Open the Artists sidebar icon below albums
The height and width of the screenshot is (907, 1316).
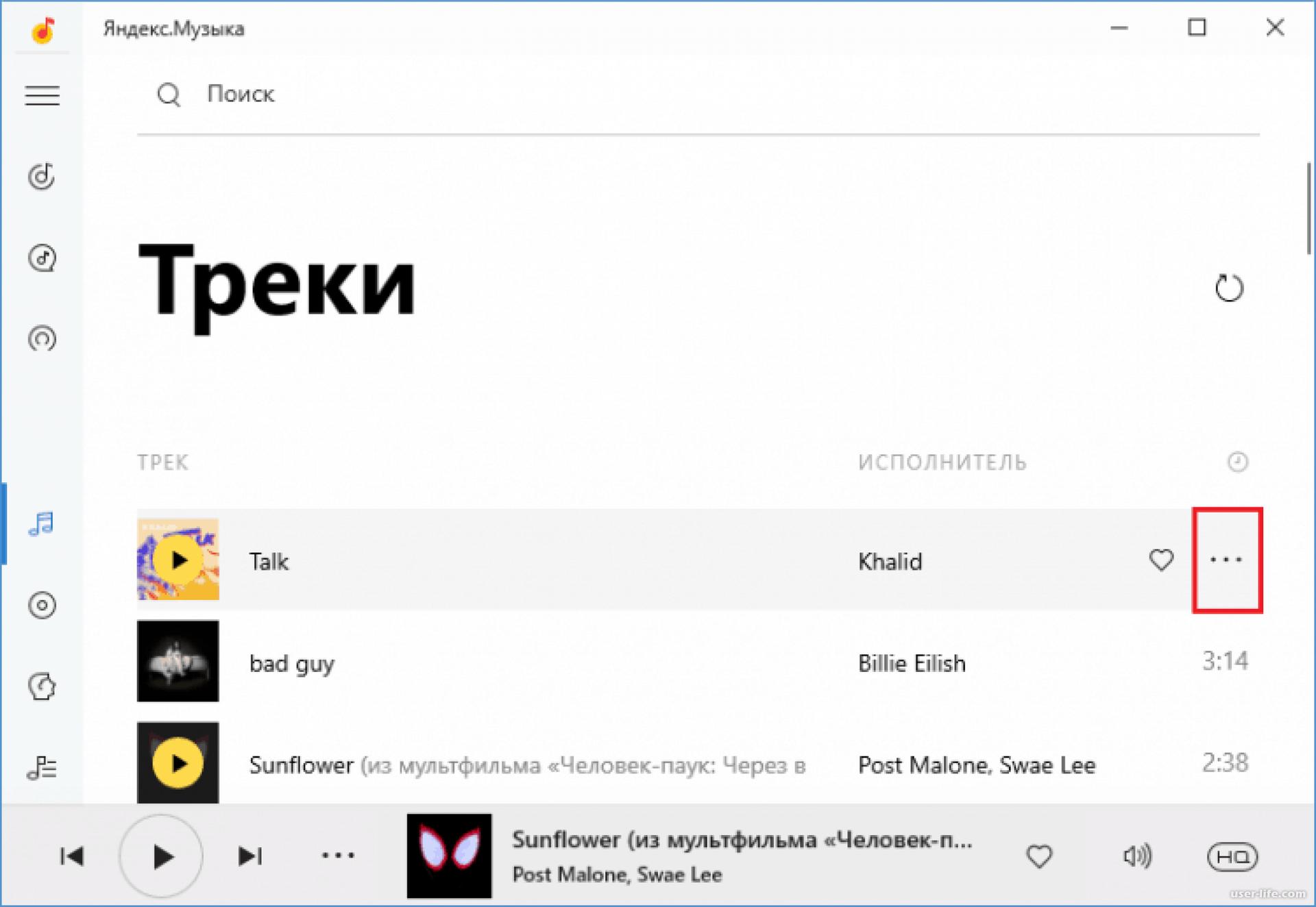[42, 686]
